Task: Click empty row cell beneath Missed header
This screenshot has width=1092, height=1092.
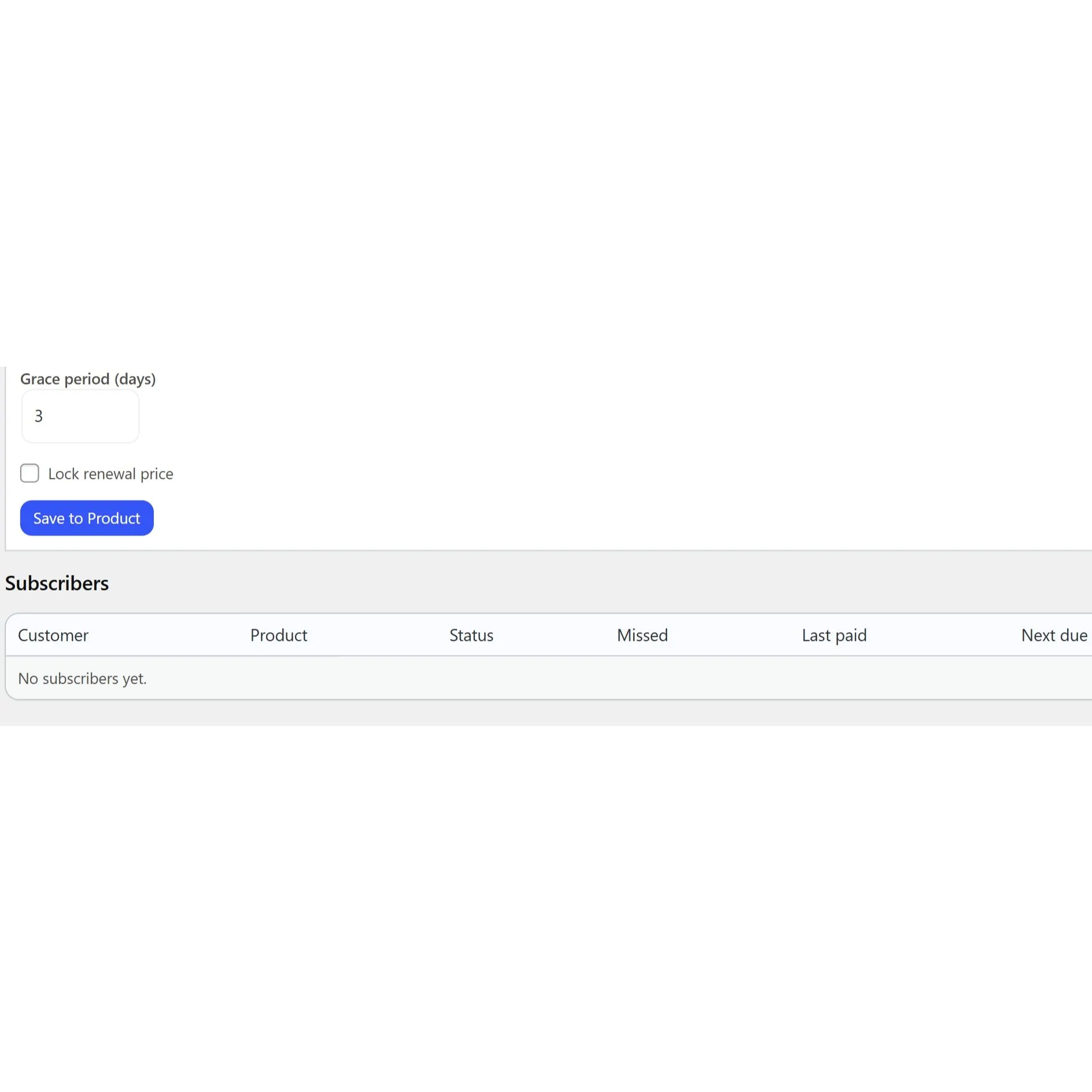Action: pyautogui.click(x=642, y=678)
